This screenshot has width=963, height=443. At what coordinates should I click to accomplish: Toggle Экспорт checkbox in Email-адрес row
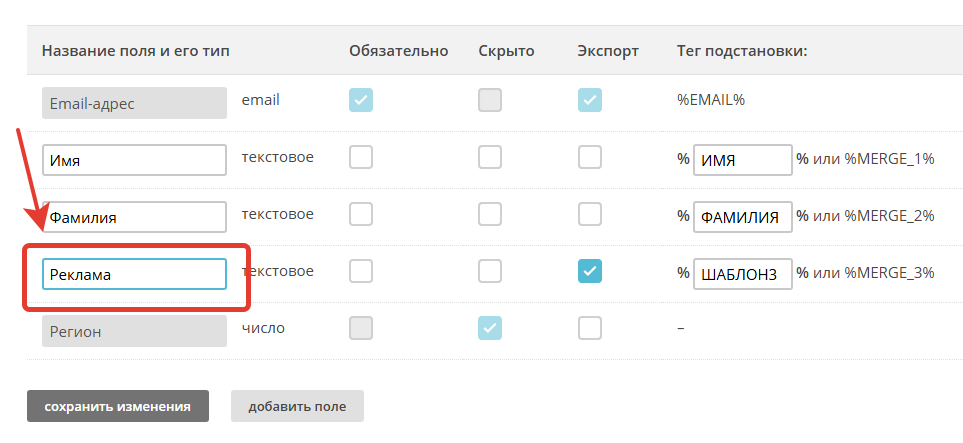pos(590,100)
